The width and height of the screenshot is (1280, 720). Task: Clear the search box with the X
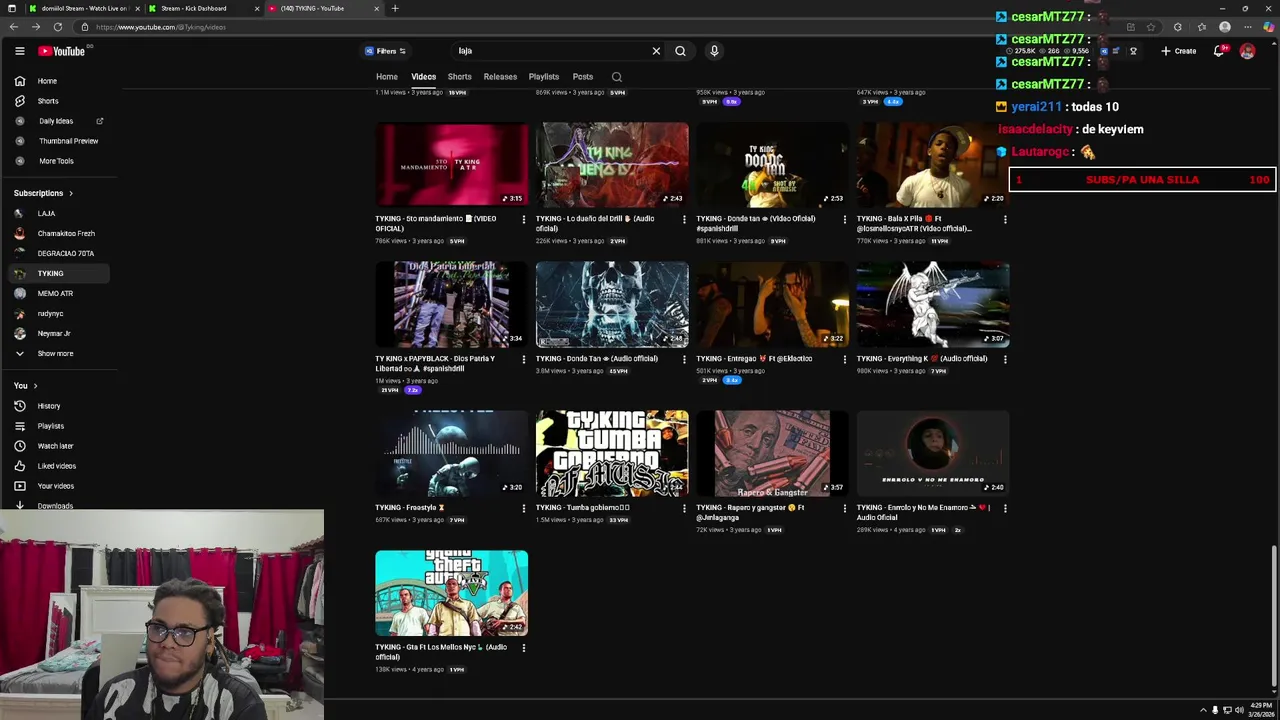(x=656, y=51)
